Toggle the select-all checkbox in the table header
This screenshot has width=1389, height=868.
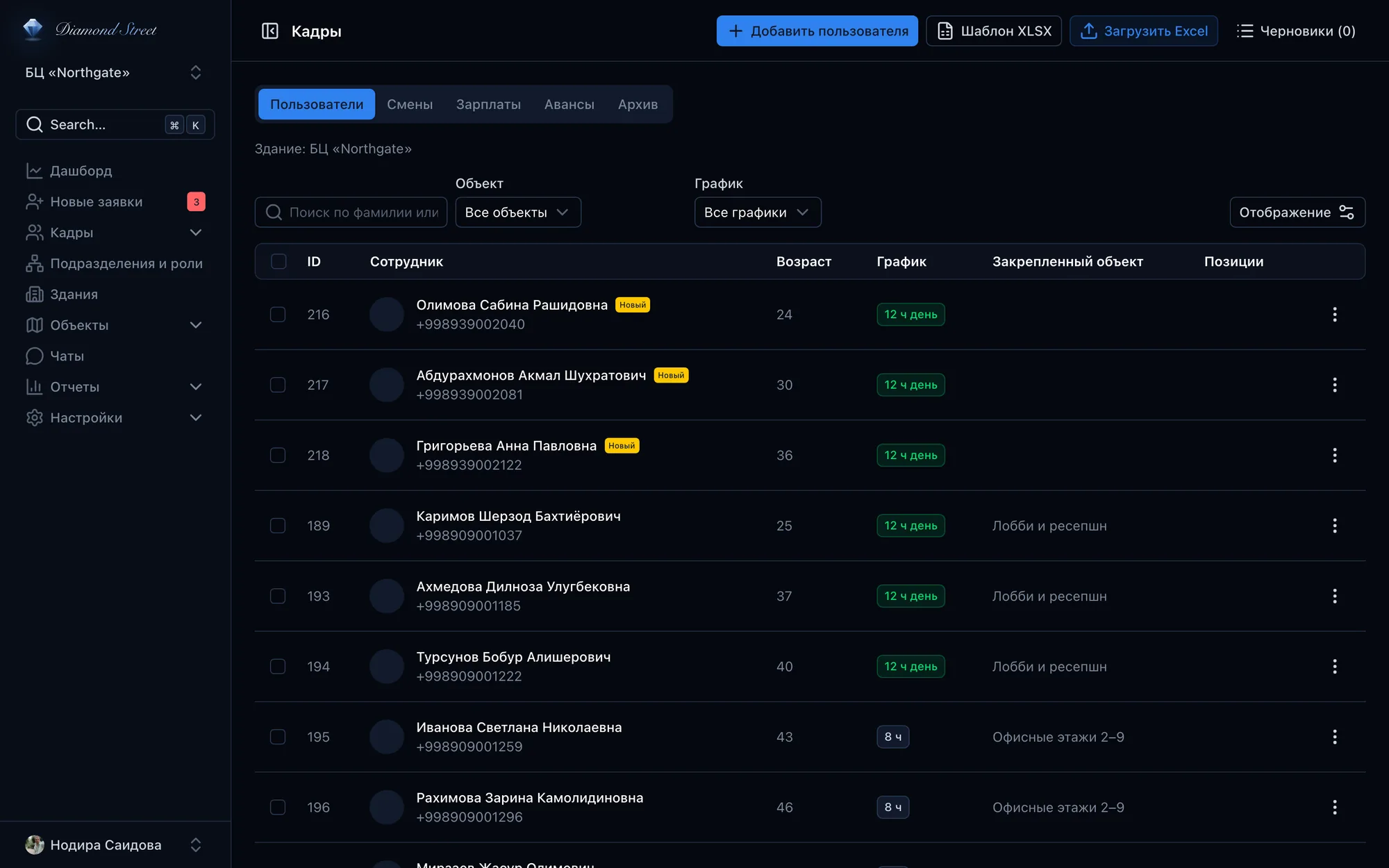278,261
